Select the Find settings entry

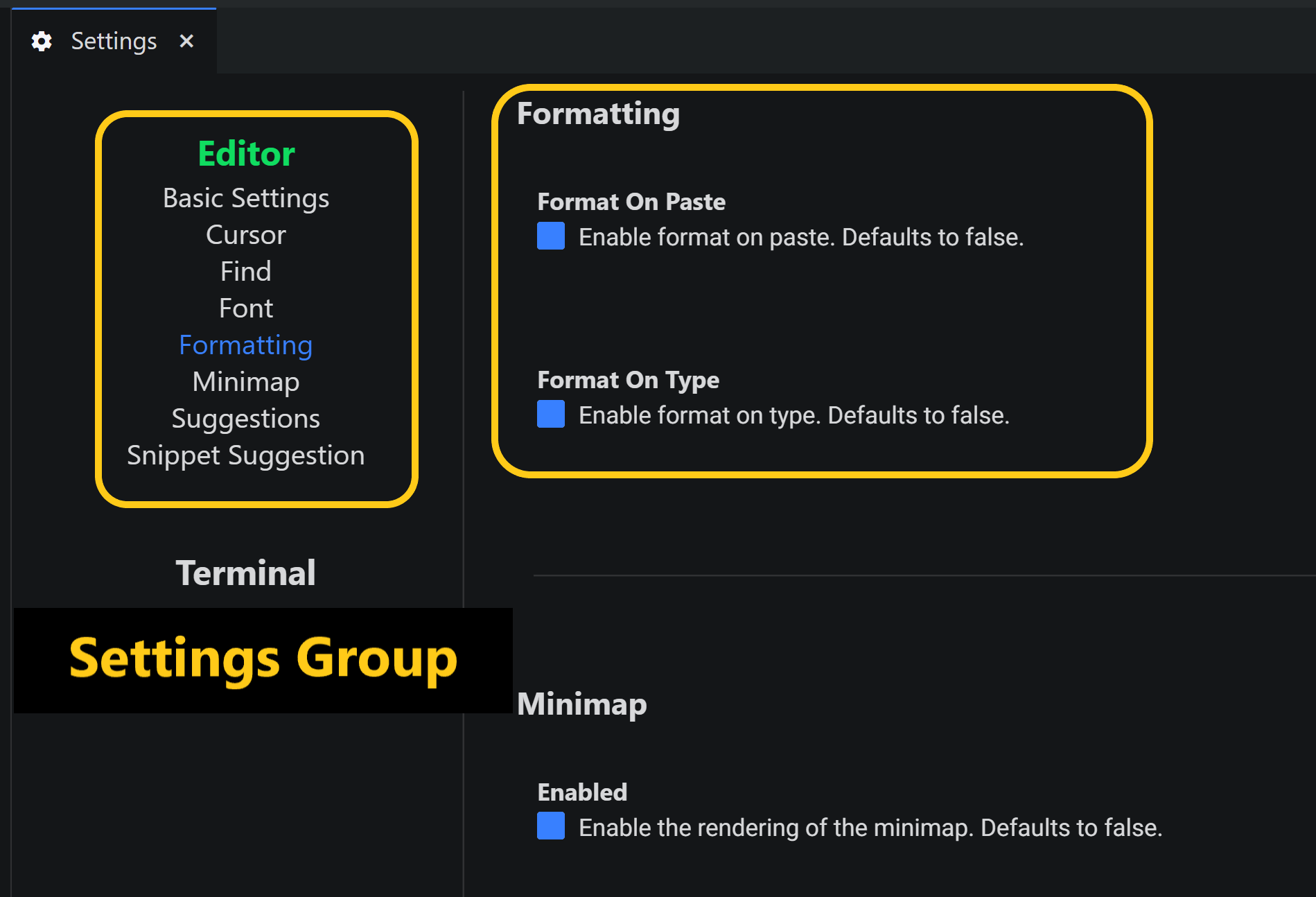pyautogui.click(x=246, y=271)
